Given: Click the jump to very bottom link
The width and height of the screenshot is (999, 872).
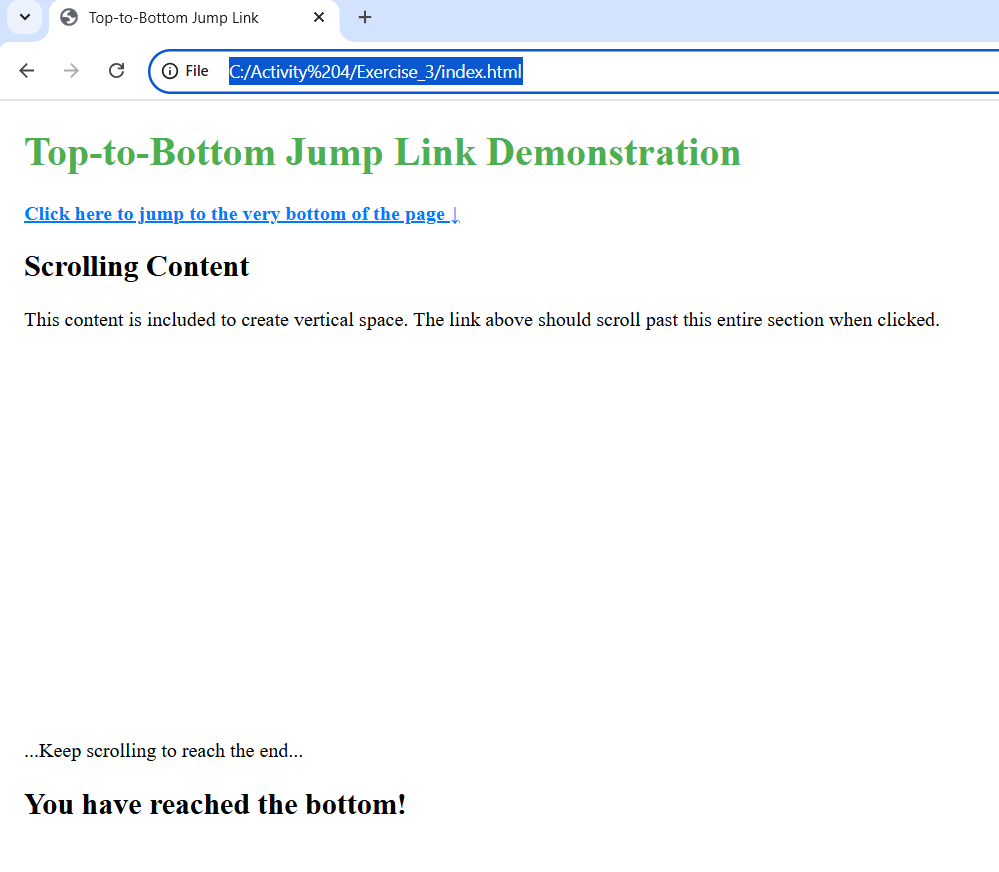Looking at the screenshot, I should click(x=235, y=214).
